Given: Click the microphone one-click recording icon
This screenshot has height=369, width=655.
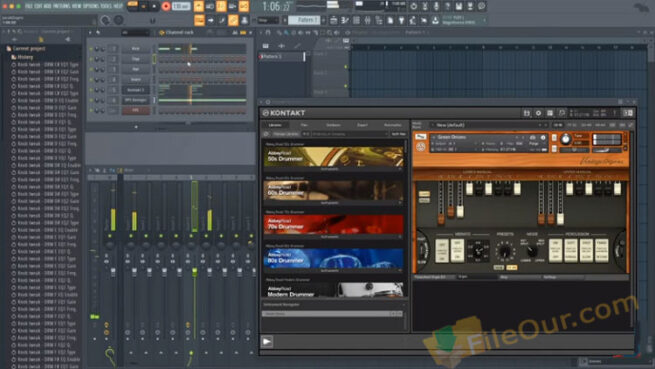Looking at the screenshot, I should coord(436,6).
